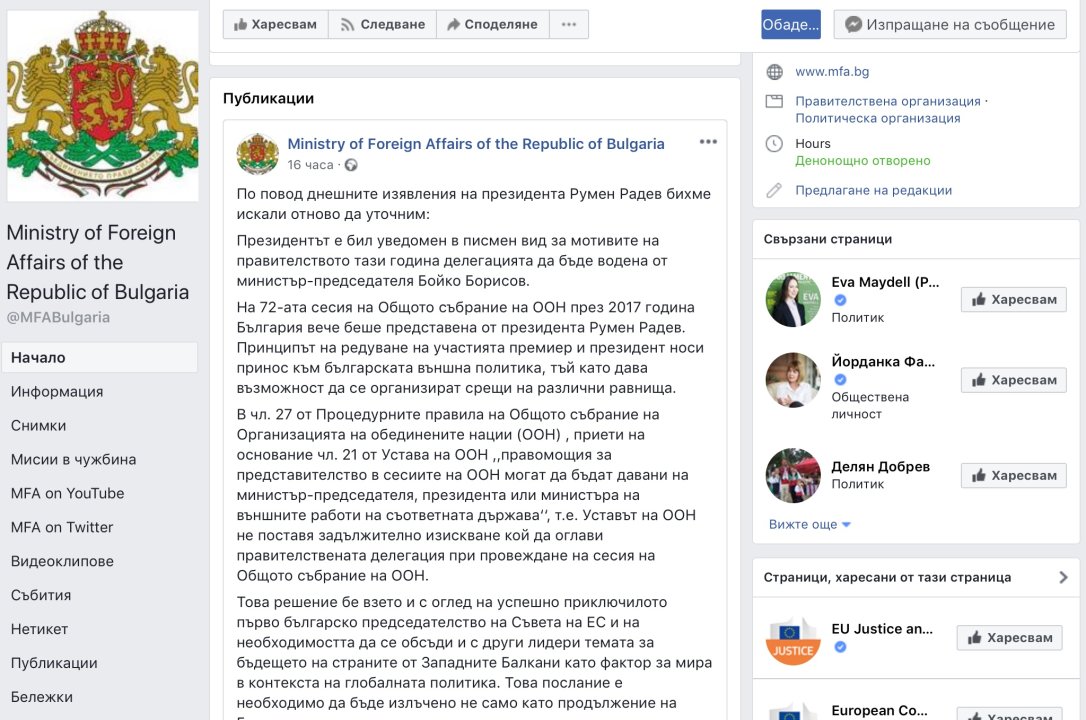Click Правителствена организация category link
The height and width of the screenshot is (720, 1086).
click(888, 101)
